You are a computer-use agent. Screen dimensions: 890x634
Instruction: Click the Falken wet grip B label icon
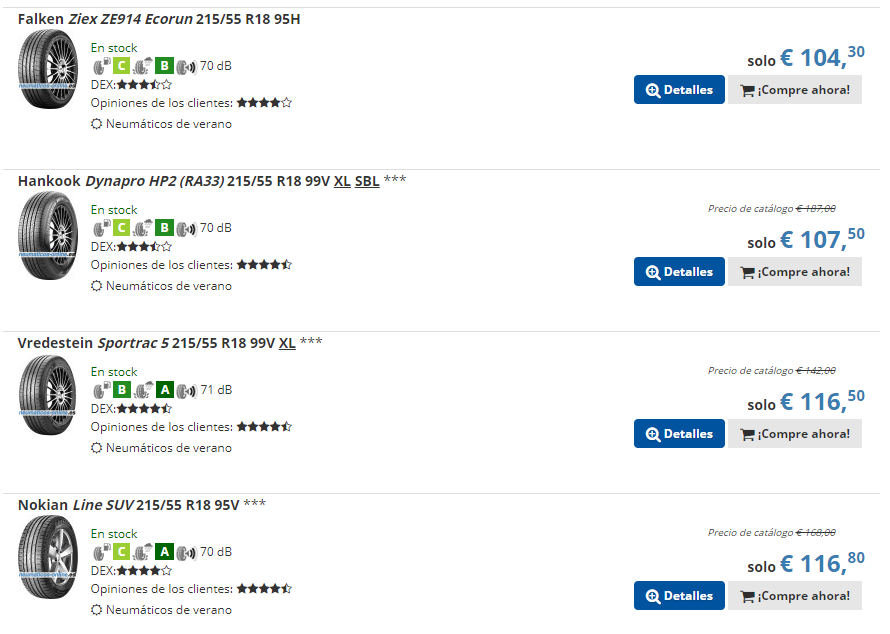click(164, 66)
